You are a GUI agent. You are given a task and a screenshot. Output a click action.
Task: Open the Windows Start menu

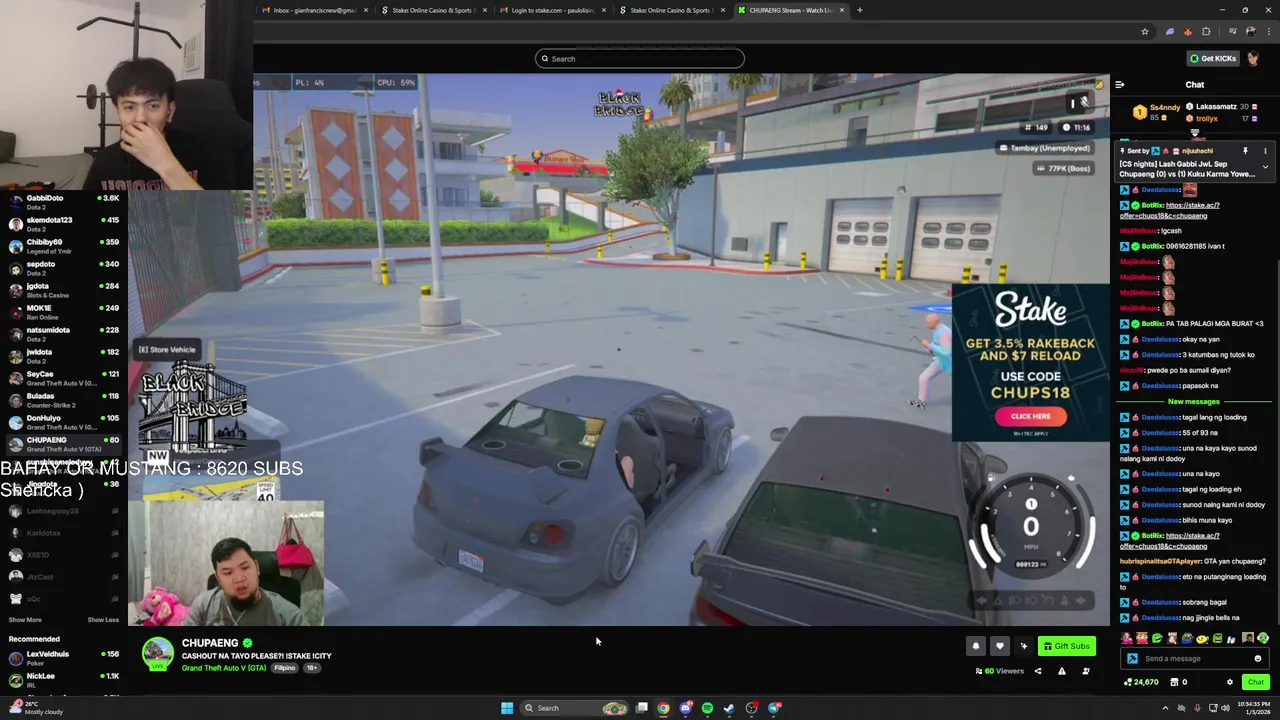click(507, 708)
